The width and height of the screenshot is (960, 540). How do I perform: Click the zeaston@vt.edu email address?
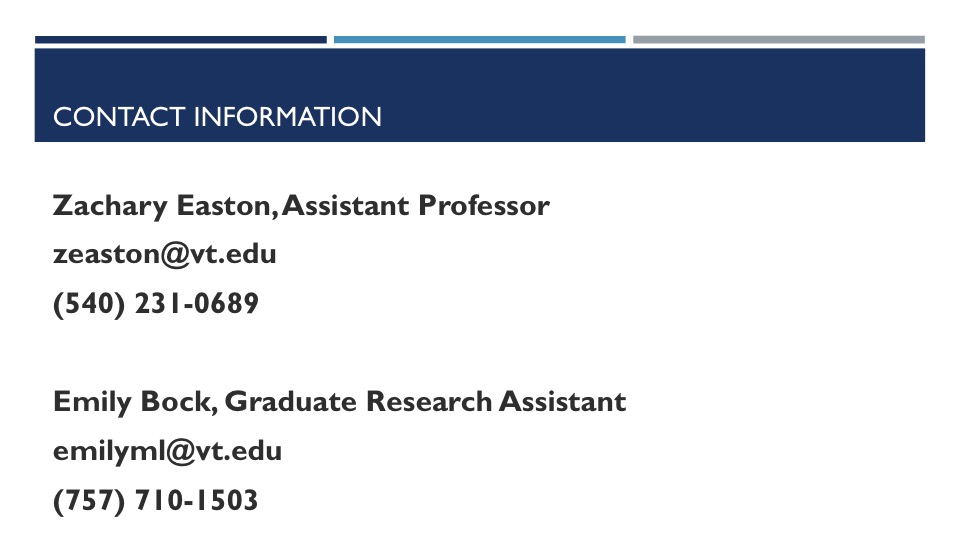(164, 255)
